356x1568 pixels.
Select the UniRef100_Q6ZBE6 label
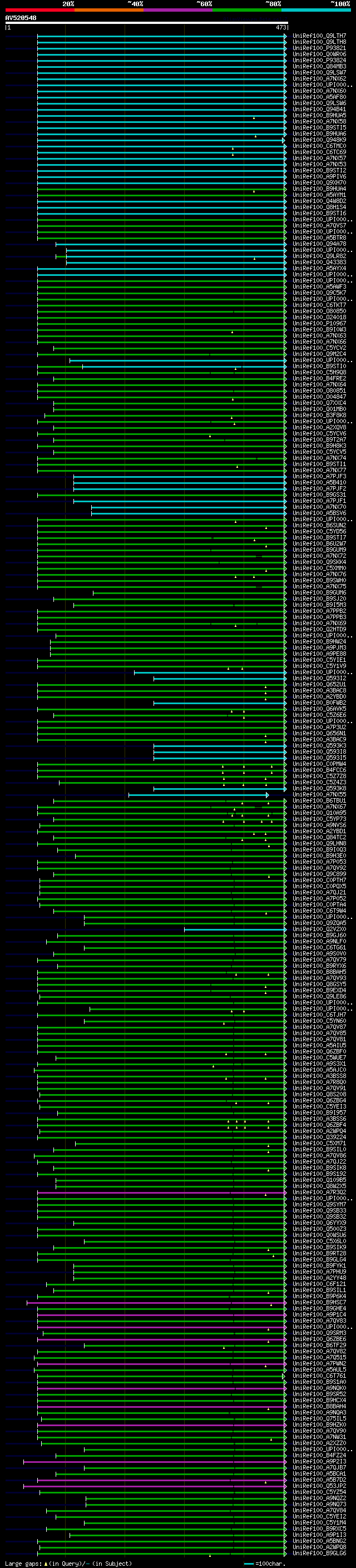point(319,1339)
